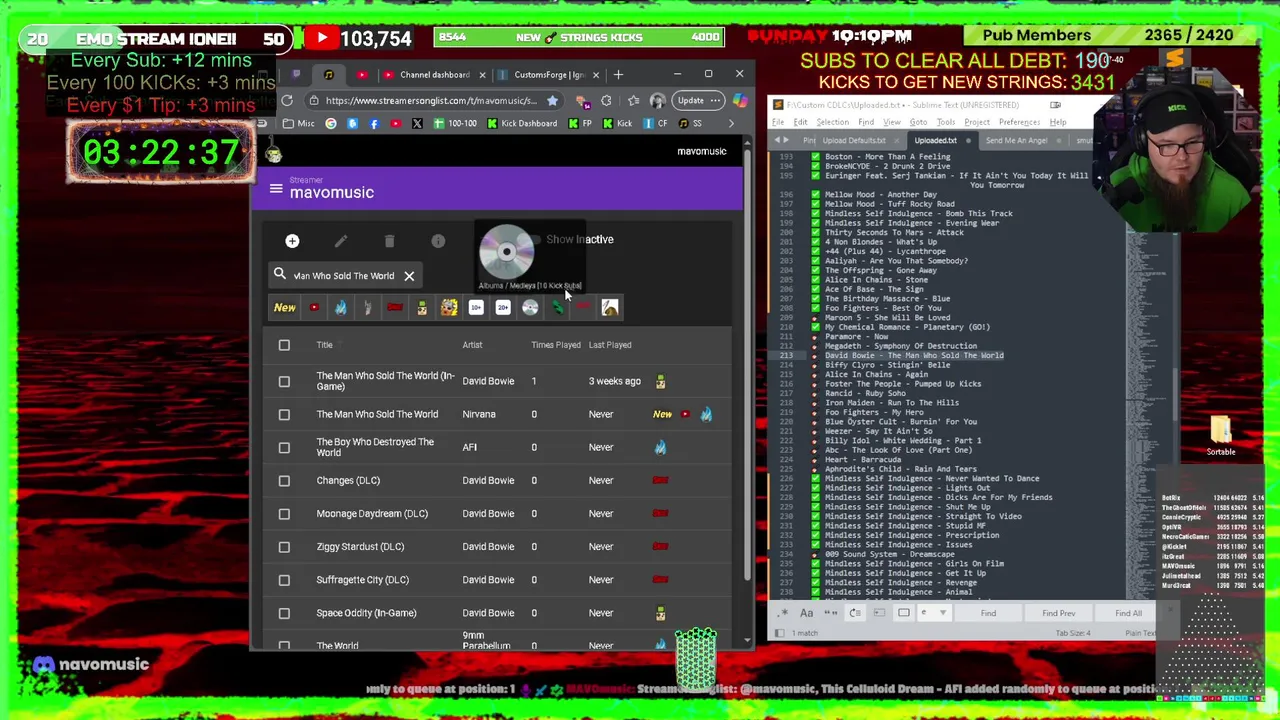Check the select-all songs header checkbox
Image resolution: width=1280 pixels, height=720 pixels.
click(x=284, y=345)
